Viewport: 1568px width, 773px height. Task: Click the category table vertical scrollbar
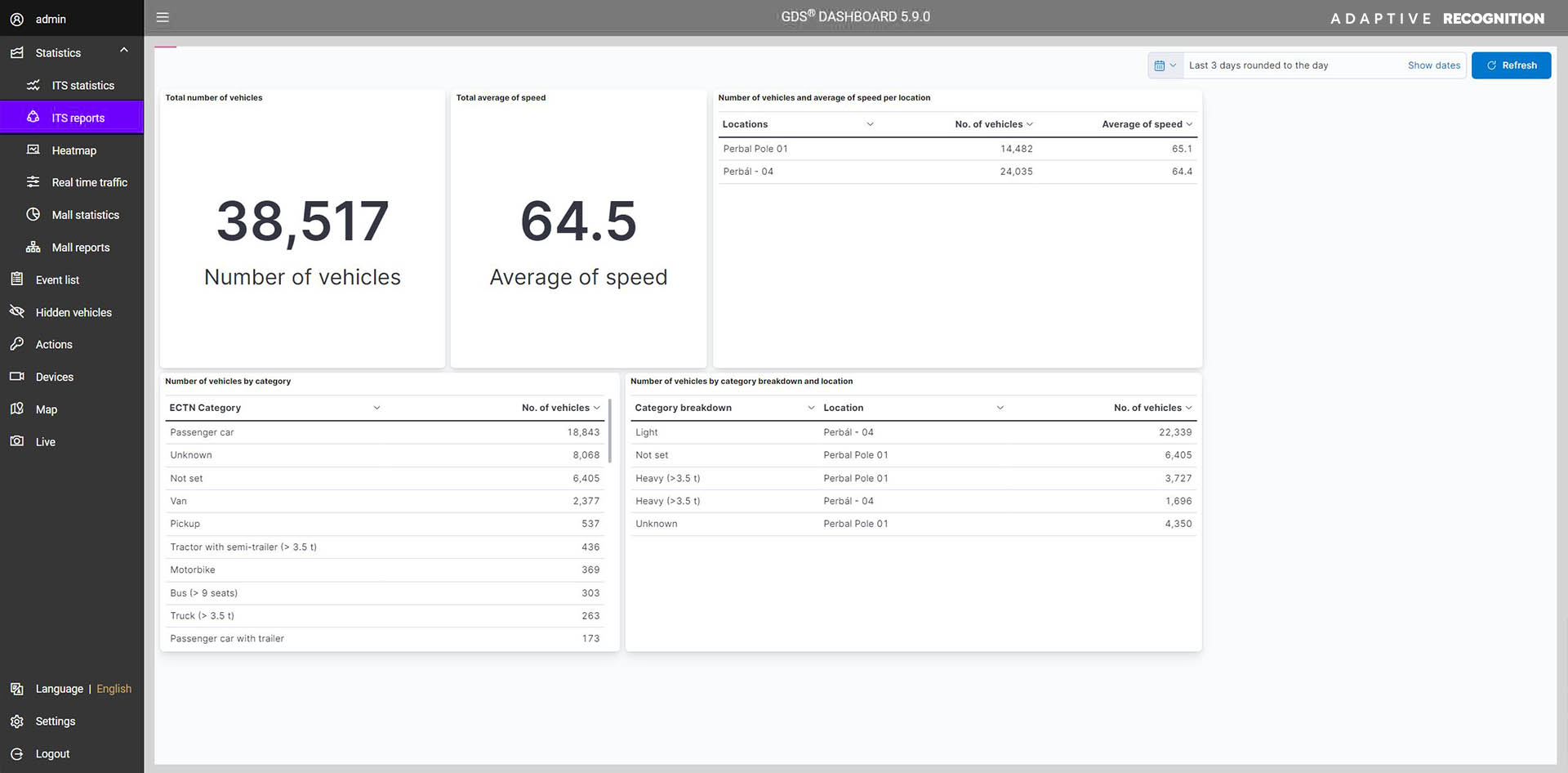(610, 431)
